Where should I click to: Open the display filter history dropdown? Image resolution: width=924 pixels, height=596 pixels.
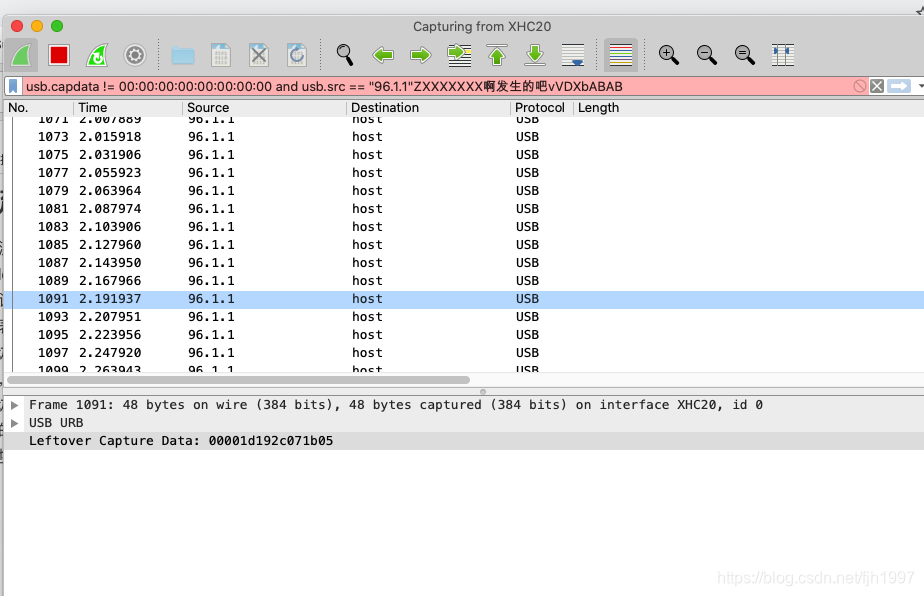(x=920, y=87)
